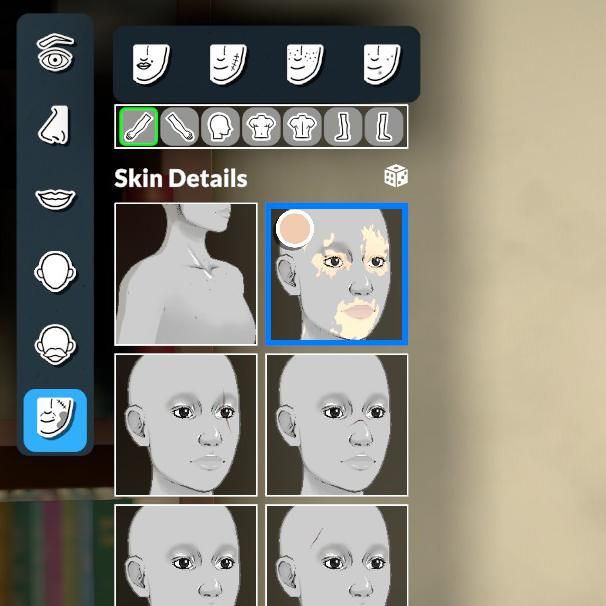Pick the bottom-left plain face thumbnail
Viewport: 606px width, 606px height.
pos(186,555)
